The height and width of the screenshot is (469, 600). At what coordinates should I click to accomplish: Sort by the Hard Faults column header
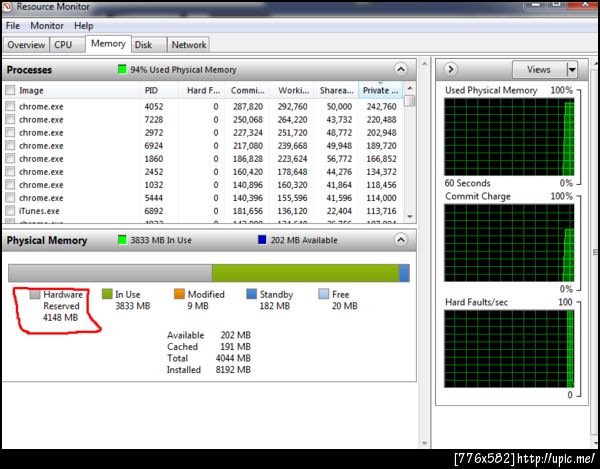pyautogui.click(x=201, y=90)
